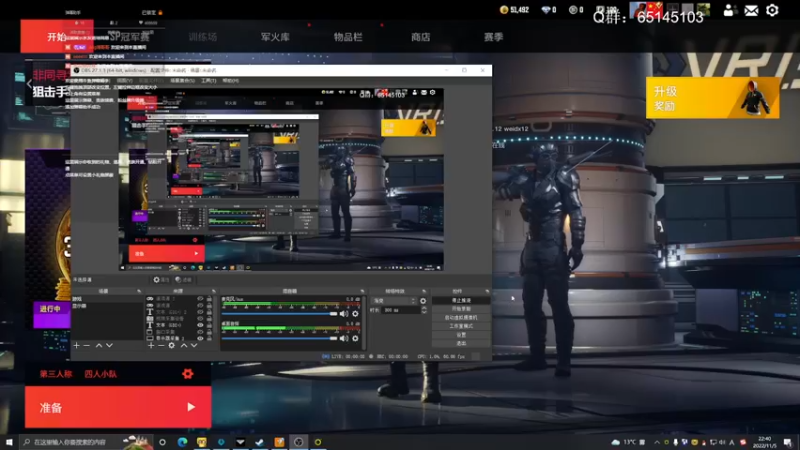Pop out the Controls dock using its header icon
800x450 pixels.
pyautogui.click(x=487, y=291)
